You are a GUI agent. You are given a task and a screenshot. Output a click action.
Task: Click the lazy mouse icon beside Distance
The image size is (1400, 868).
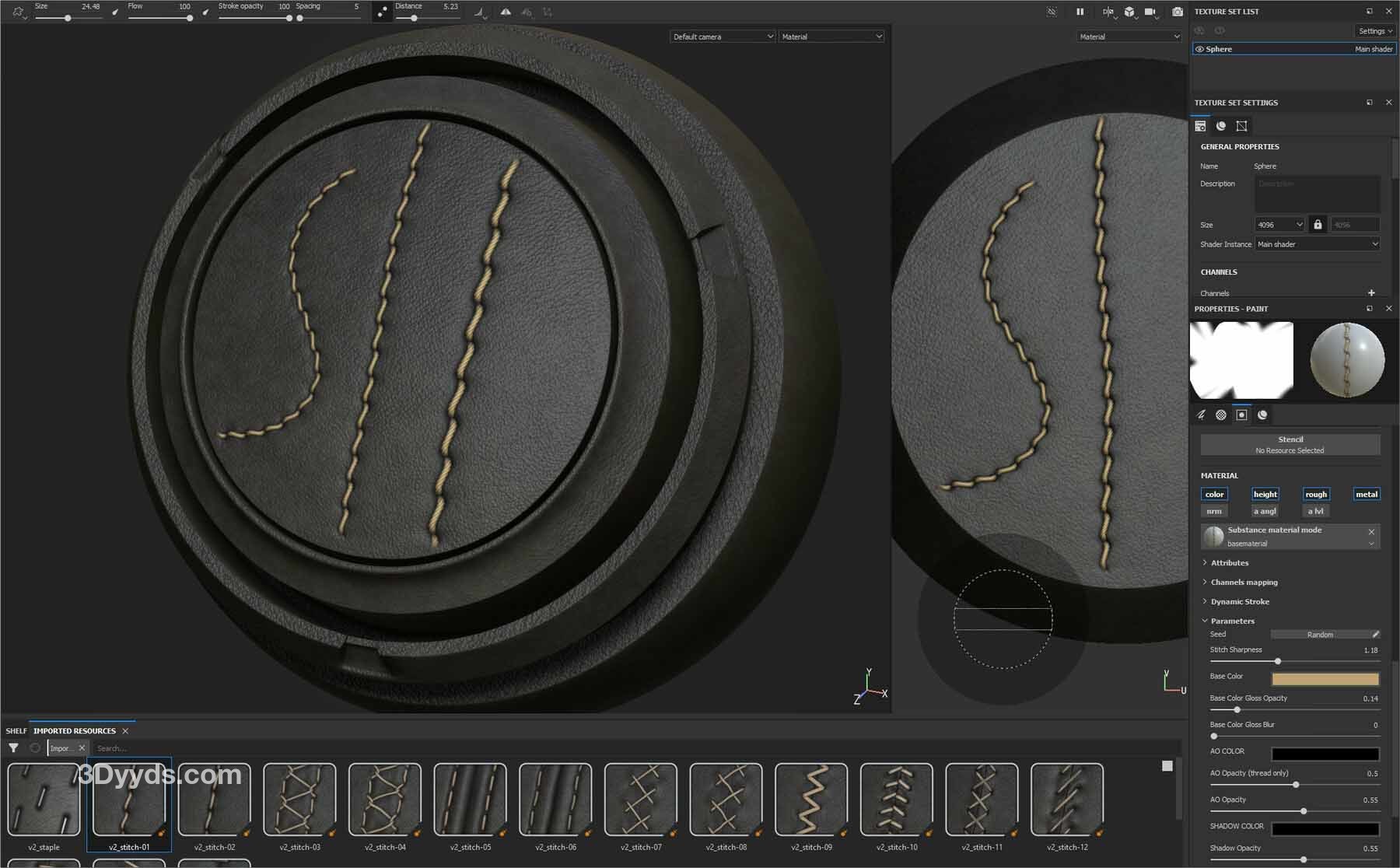coord(382,12)
